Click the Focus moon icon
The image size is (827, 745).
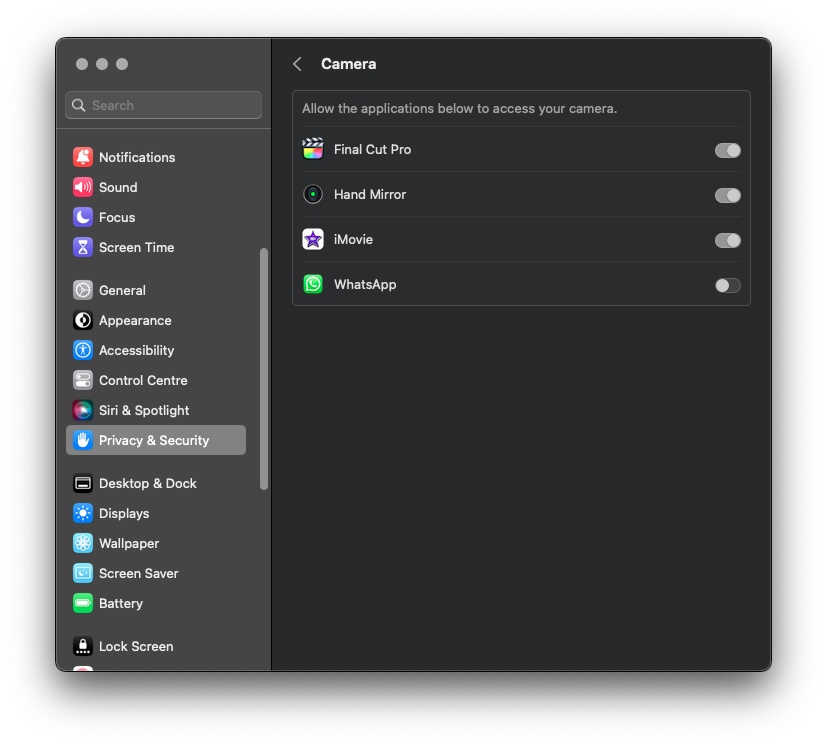[x=83, y=217]
